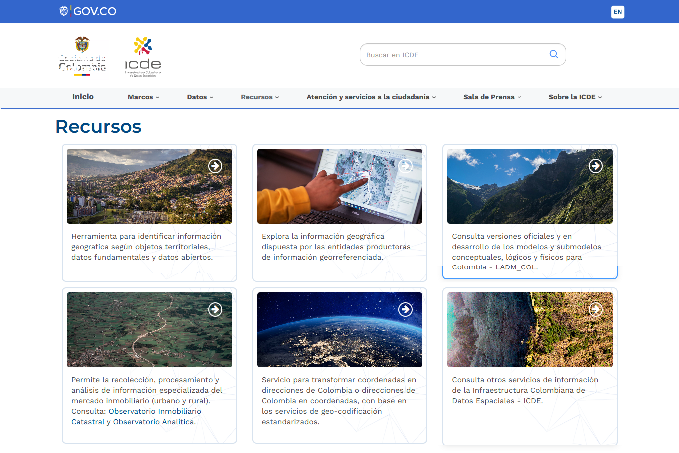Click the ICDE logo
The width and height of the screenshot is (679, 453).
pos(142,56)
